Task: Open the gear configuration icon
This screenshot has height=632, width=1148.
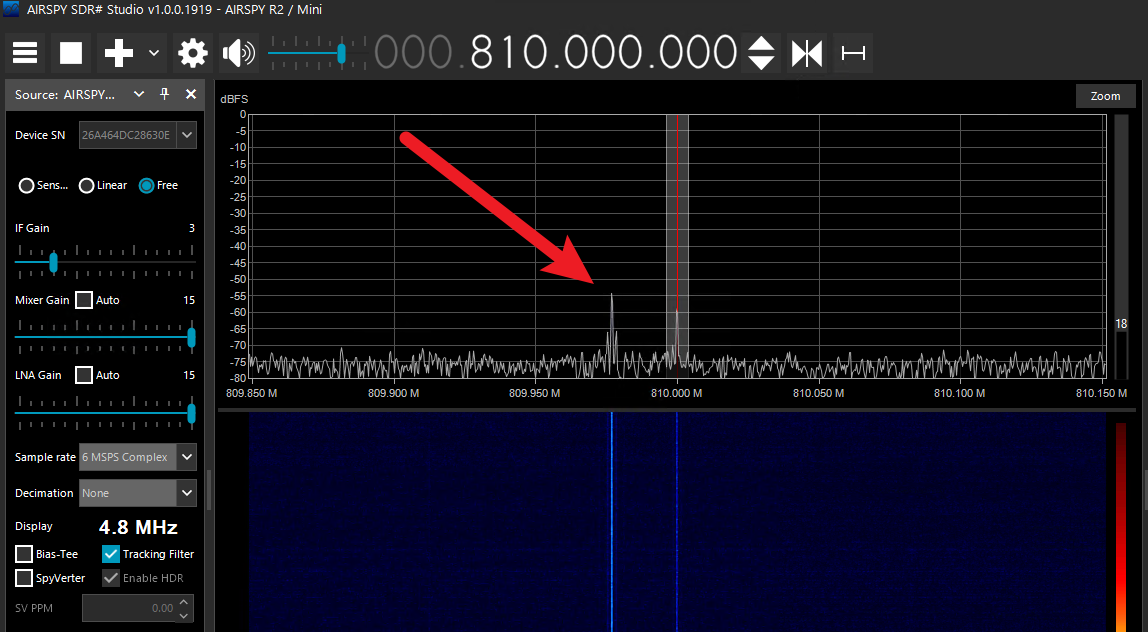Action: point(193,53)
